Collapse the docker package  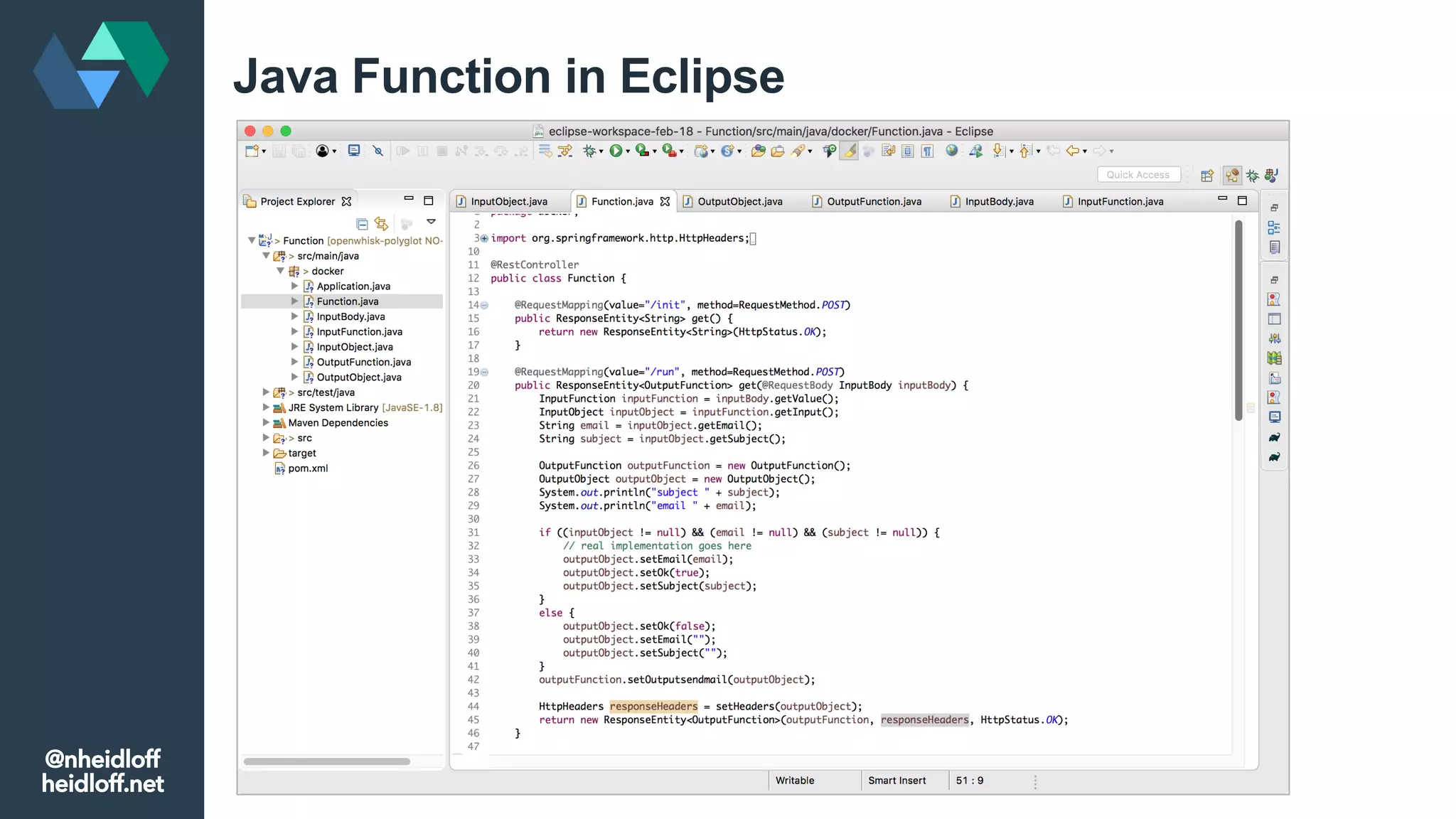280,271
